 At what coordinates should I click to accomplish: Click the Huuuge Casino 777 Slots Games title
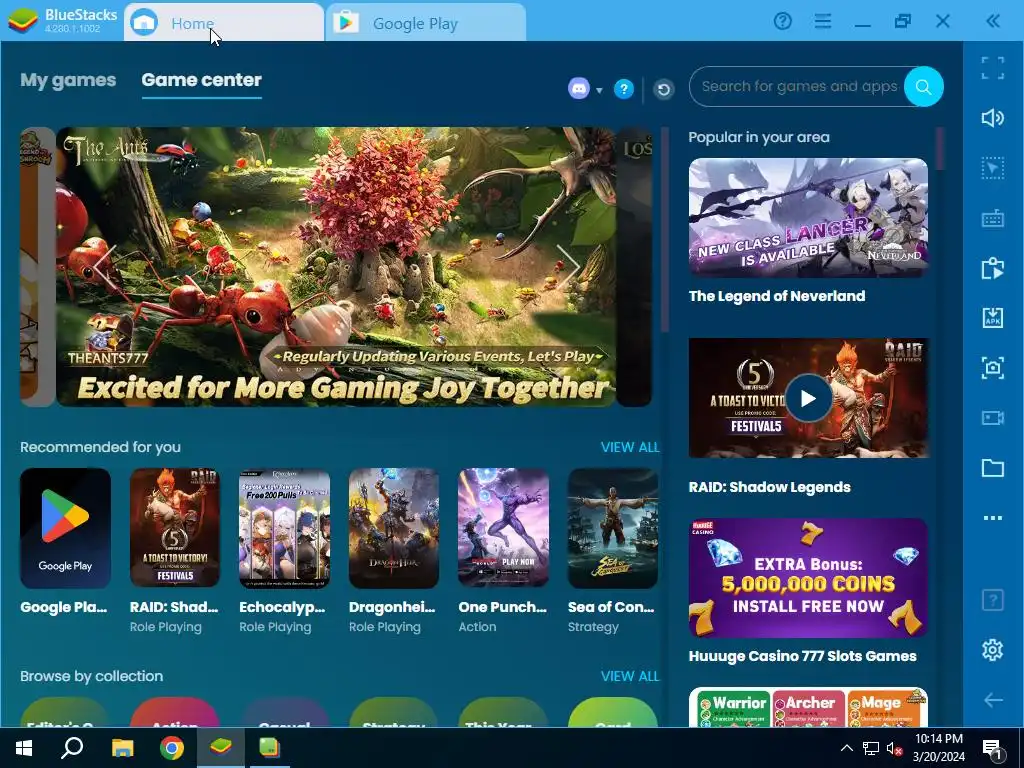[803, 656]
